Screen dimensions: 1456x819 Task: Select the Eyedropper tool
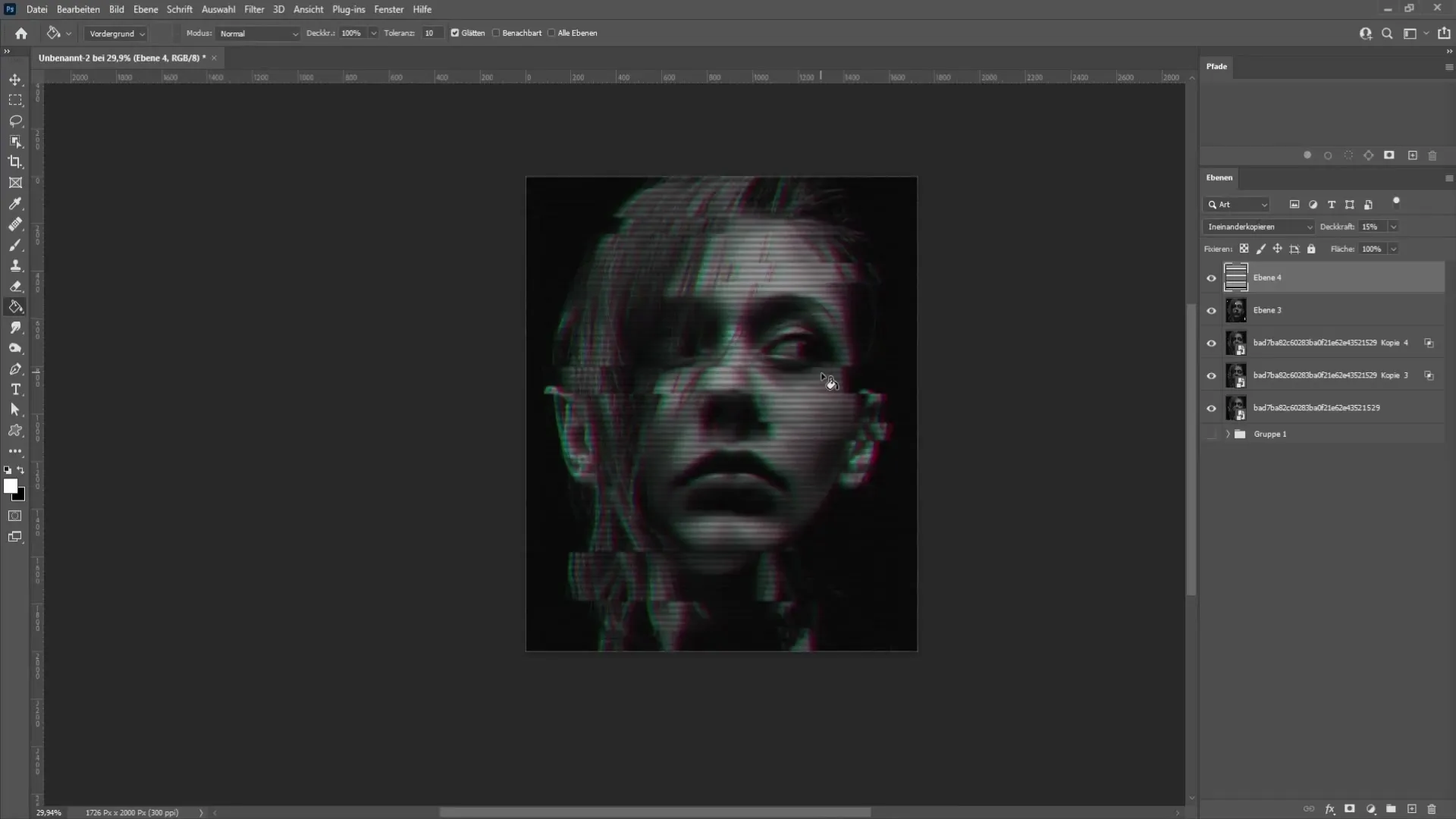pos(15,203)
